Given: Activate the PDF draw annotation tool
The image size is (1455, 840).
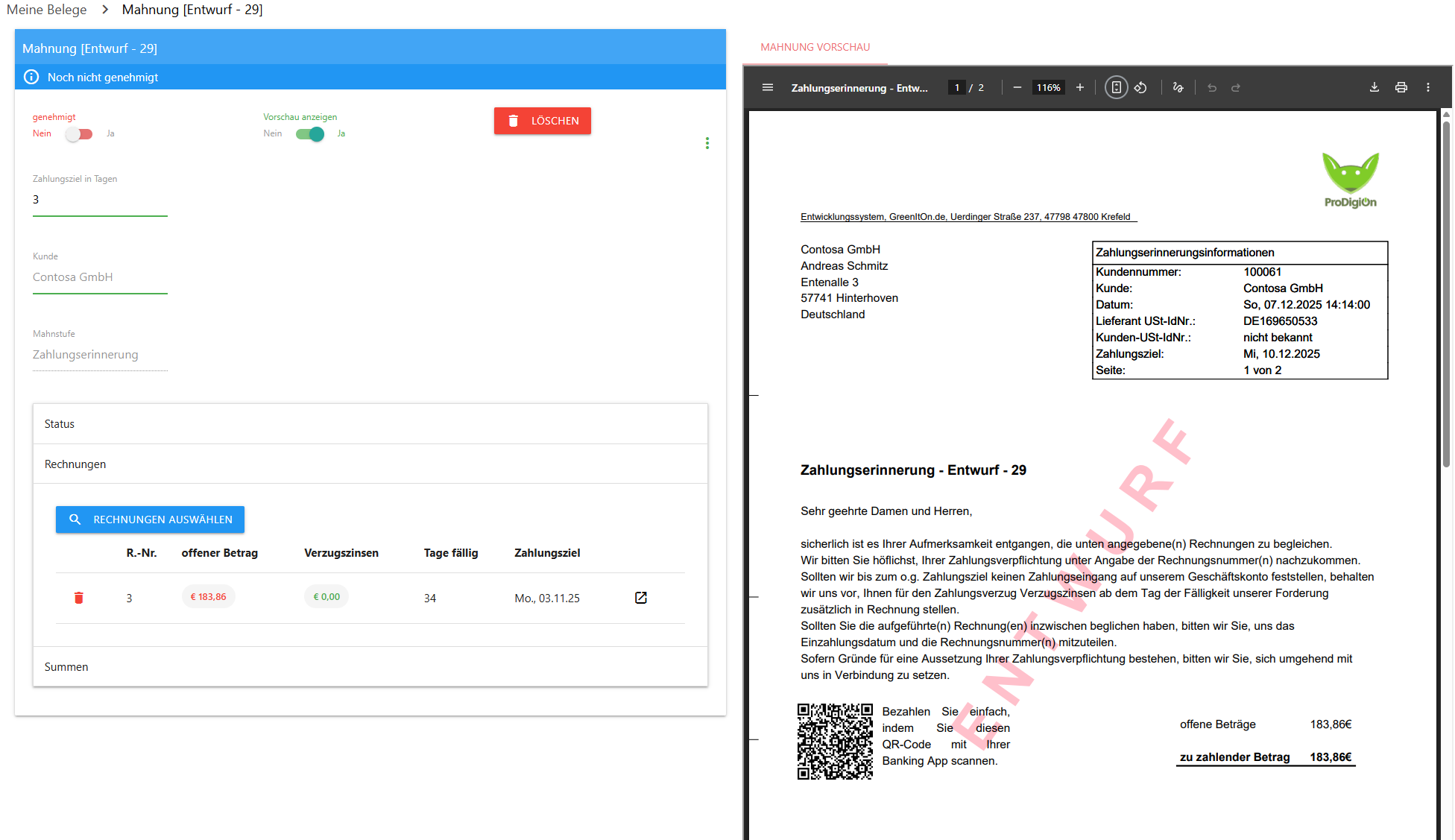Looking at the screenshot, I should click(x=1178, y=88).
